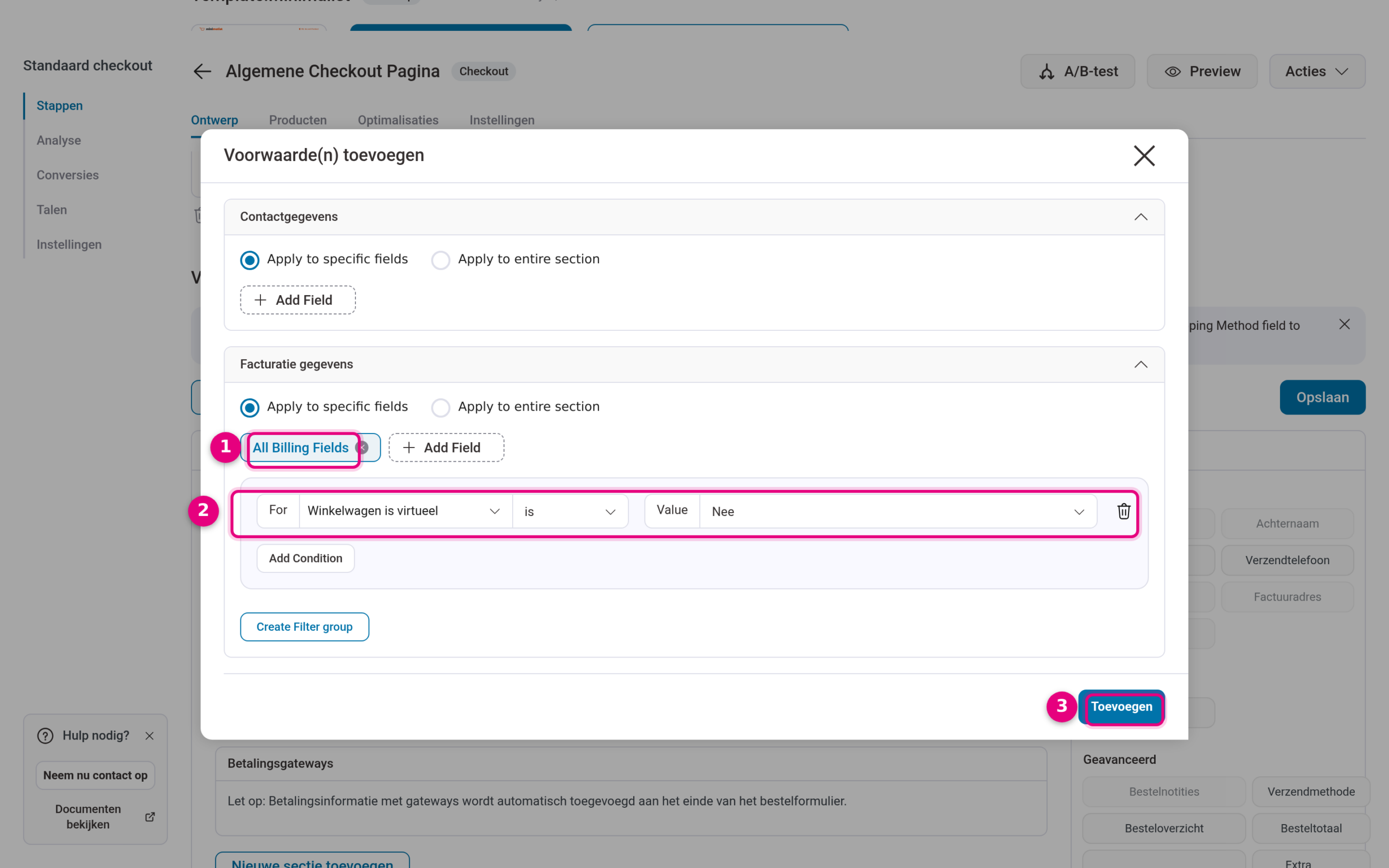The width and height of the screenshot is (1389, 868).
Task: Click Add Field next to All Billing Fields
Action: pos(446,447)
